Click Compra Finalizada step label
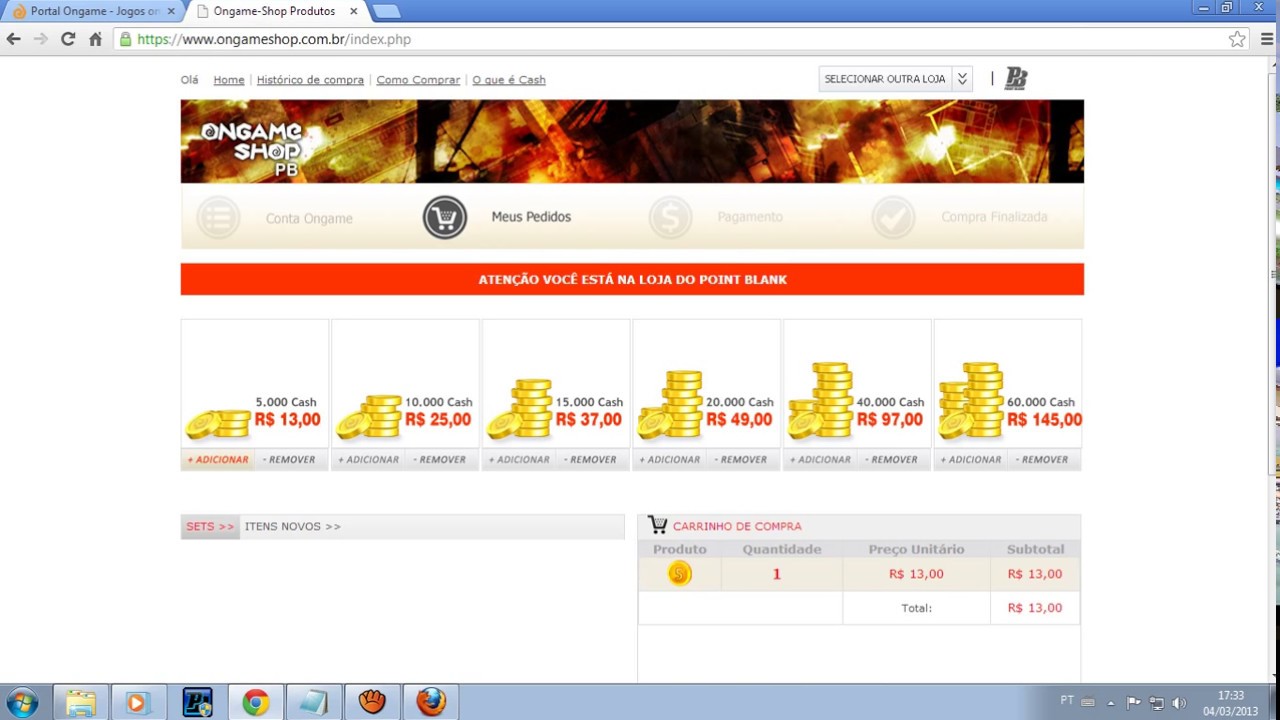Screen dimensions: 1280x720 [x=994, y=217]
